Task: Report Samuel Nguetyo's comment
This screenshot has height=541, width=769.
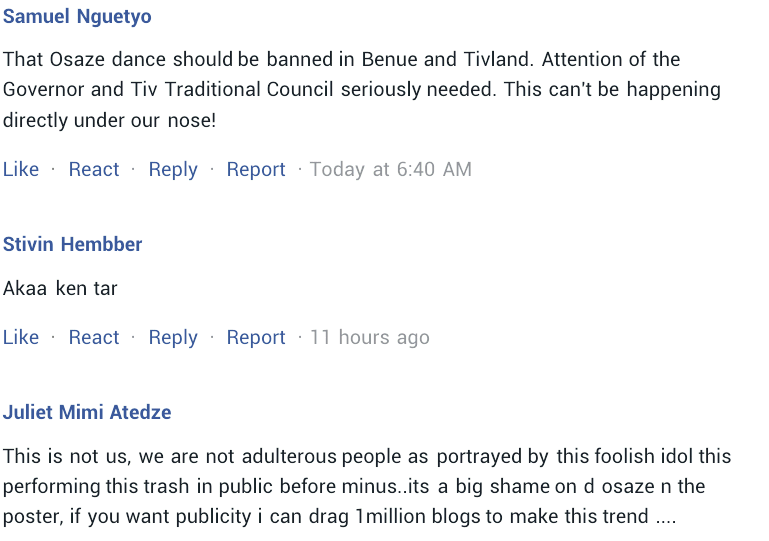Action: pyautogui.click(x=256, y=169)
